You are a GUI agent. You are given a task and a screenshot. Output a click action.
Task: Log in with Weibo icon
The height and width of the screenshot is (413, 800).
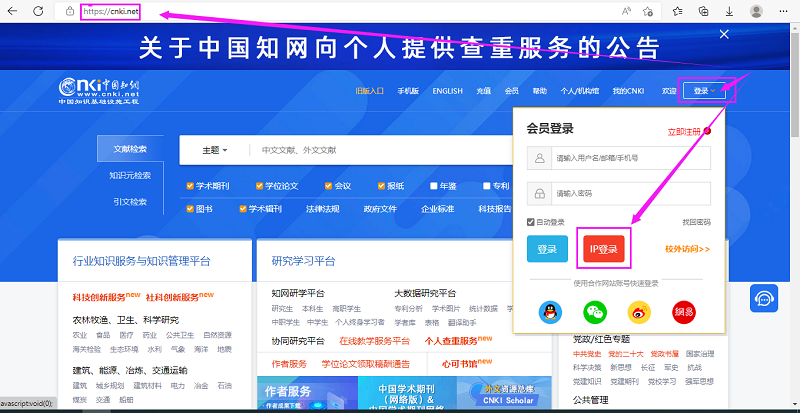point(639,312)
